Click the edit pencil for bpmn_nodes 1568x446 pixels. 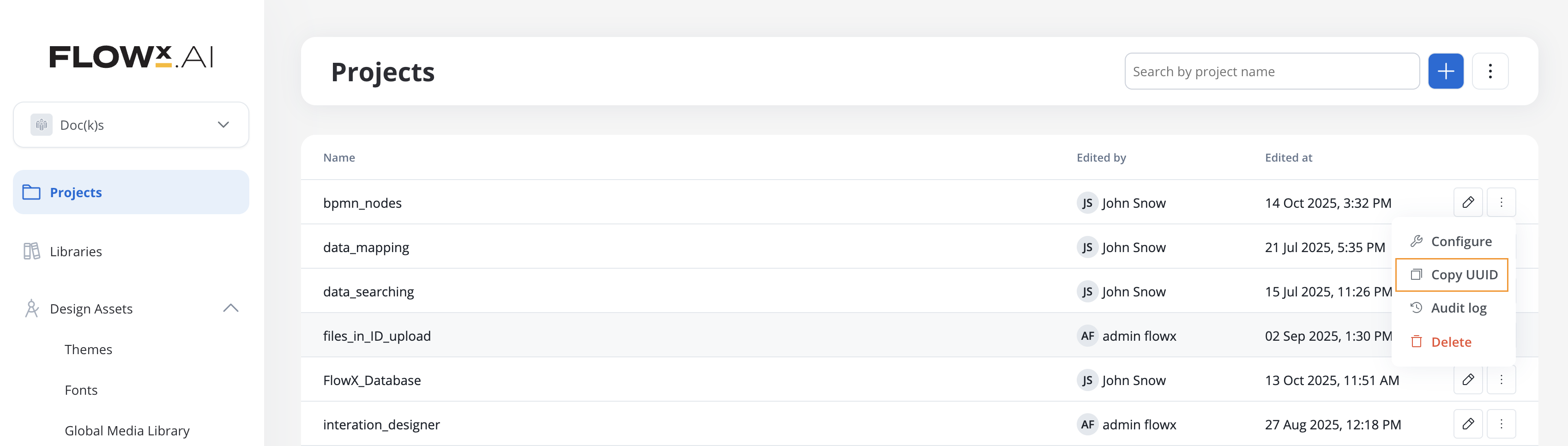[x=1467, y=202]
